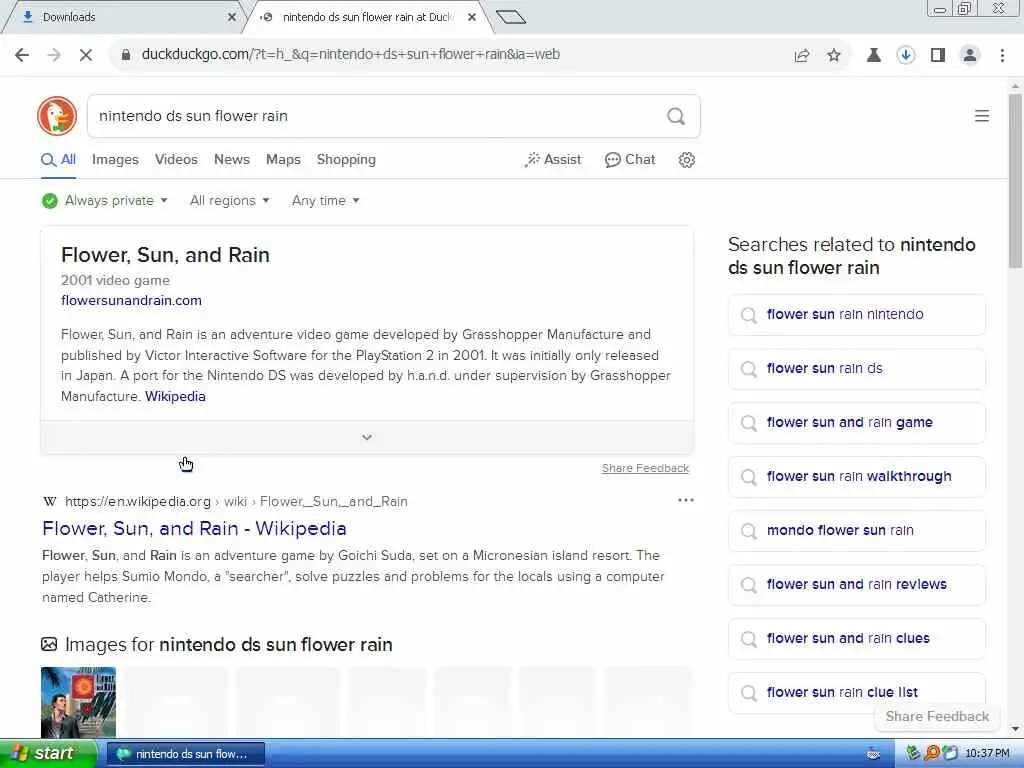Viewport: 1024px width, 768px height.
Task: Search related: flower sun rain nintendo
Action: point(856,315)
